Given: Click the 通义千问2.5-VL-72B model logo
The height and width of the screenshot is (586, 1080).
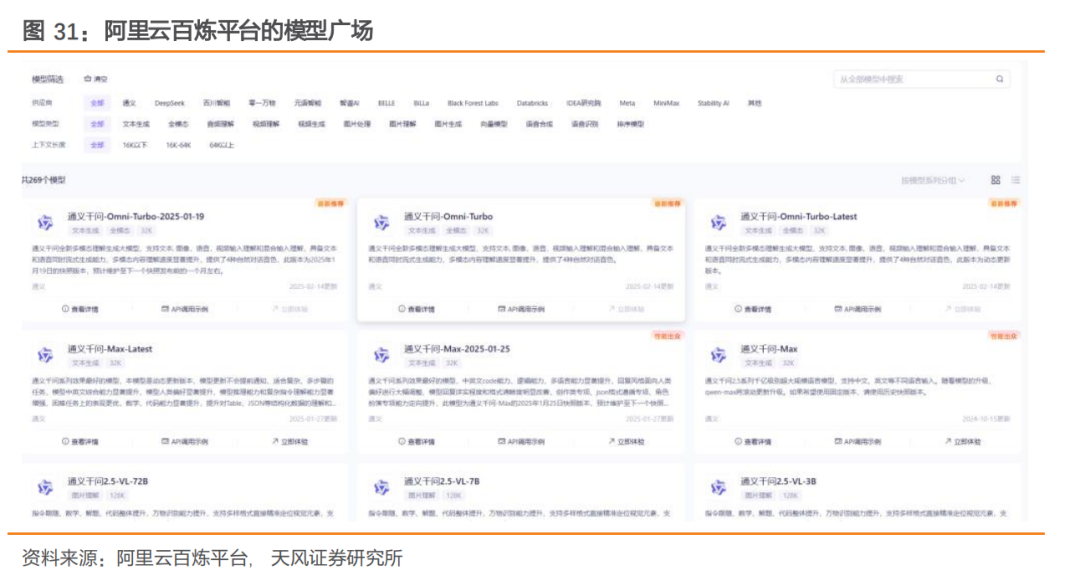Looking at the screenshot, I should 45,488.
